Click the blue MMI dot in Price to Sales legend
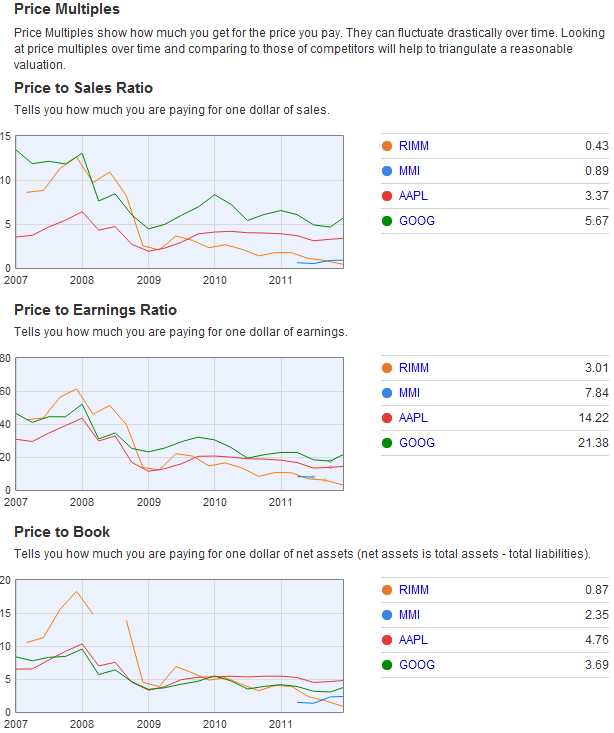 click(387, 171)
